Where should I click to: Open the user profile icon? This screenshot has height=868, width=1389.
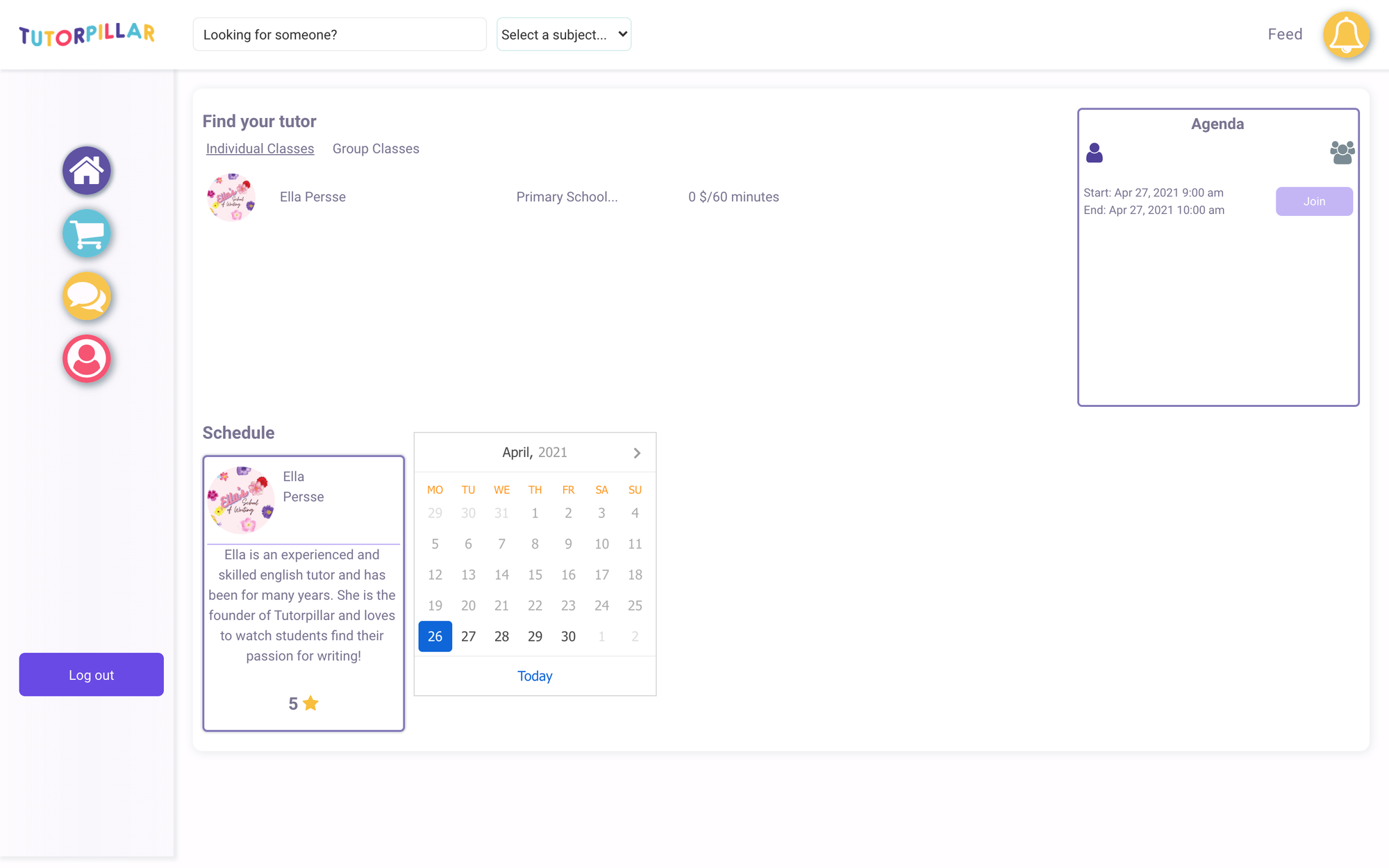pyautogui.click(x=87, y=359)
